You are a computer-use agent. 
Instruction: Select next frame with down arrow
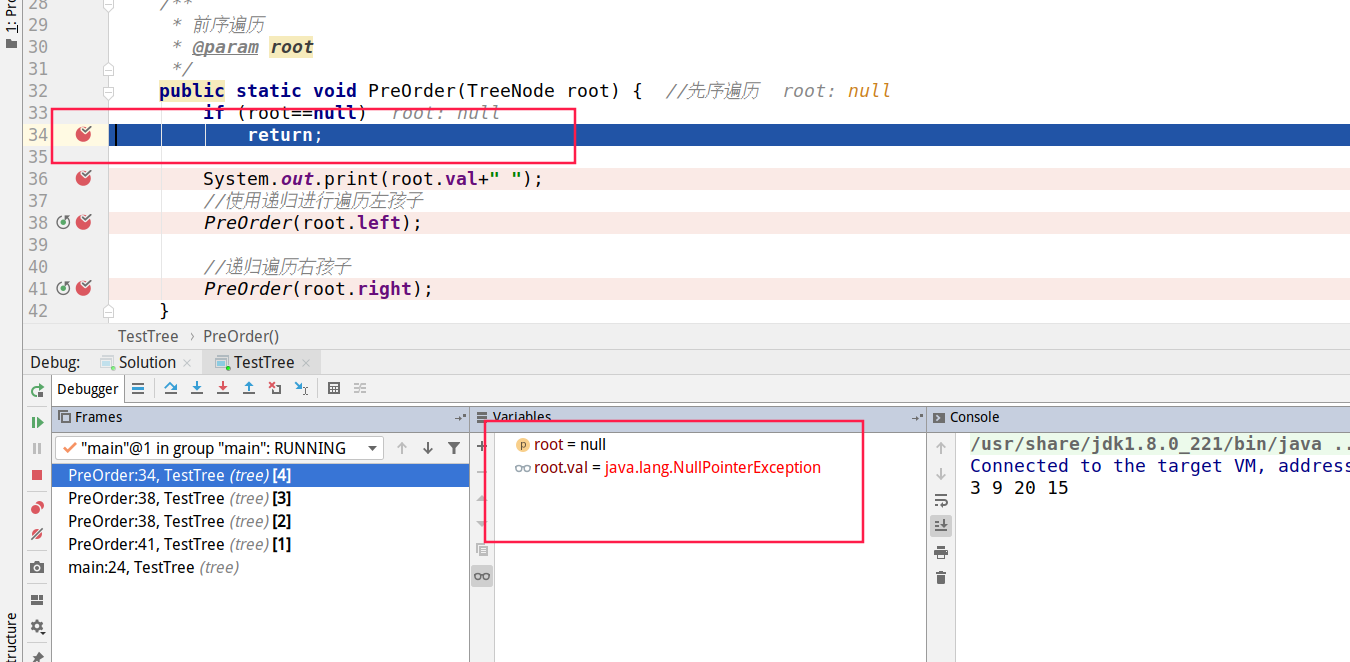[428, 448]
